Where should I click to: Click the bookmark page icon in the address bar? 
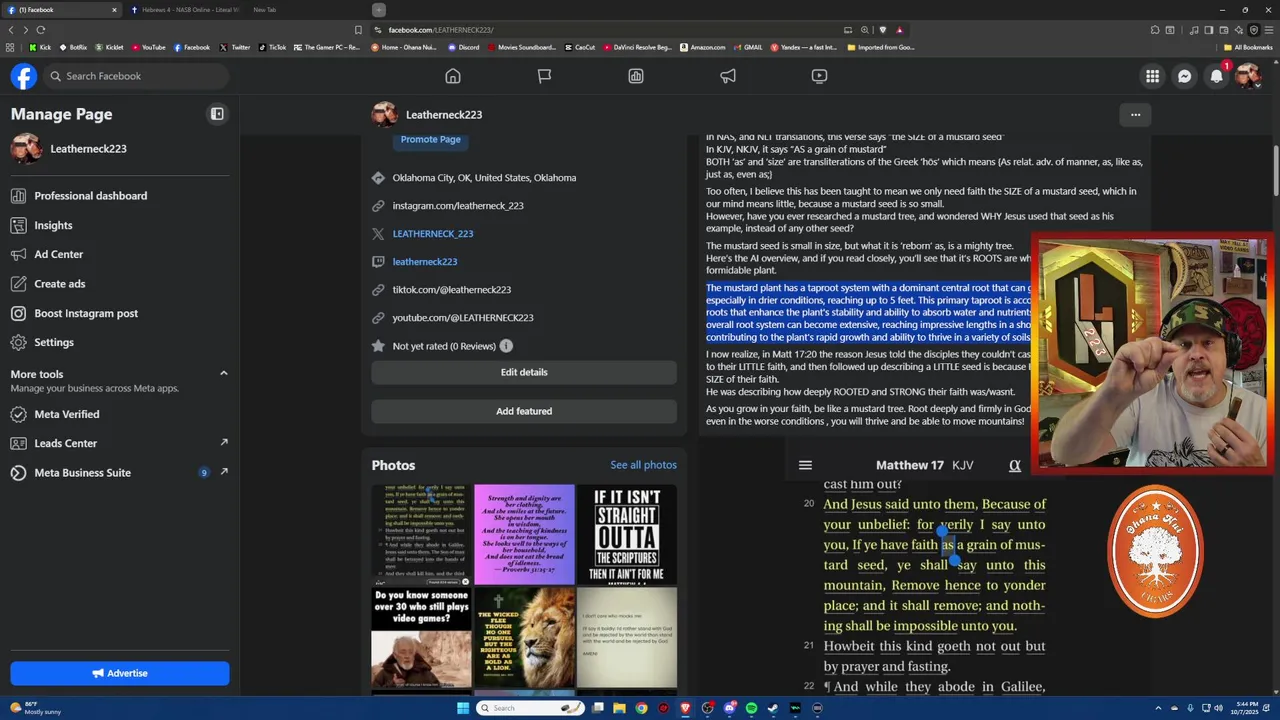[358, 30]
